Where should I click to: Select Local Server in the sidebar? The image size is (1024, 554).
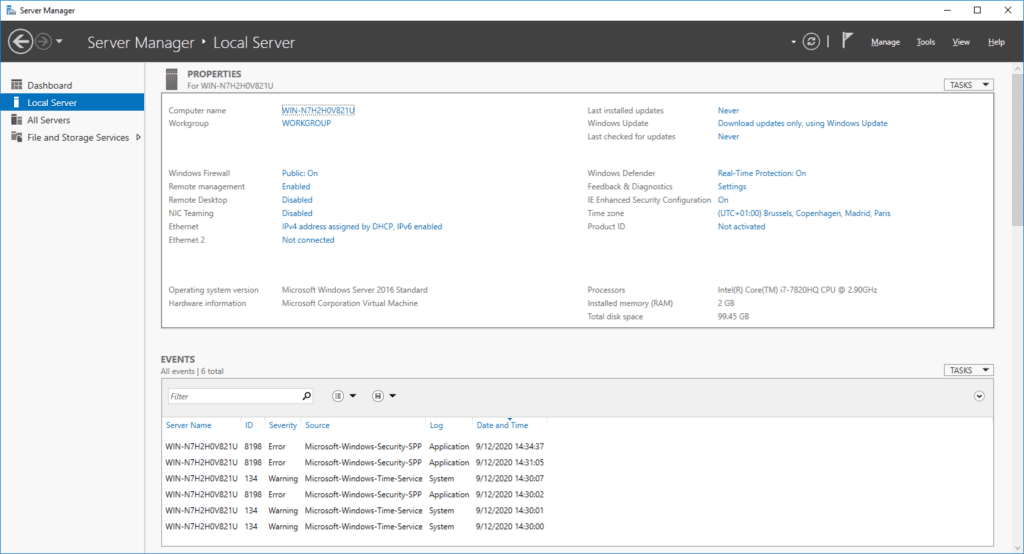(72, 103)
